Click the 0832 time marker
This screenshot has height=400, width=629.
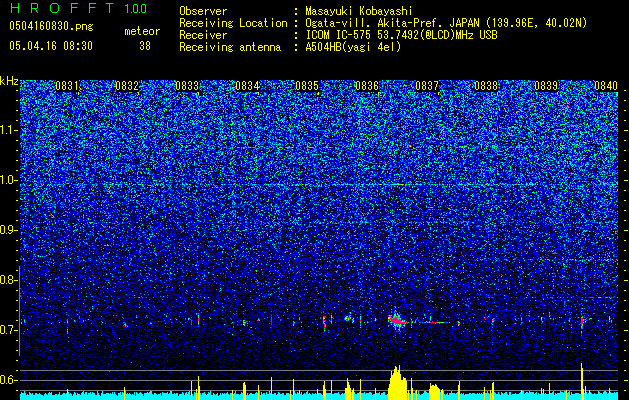point(127,86)
